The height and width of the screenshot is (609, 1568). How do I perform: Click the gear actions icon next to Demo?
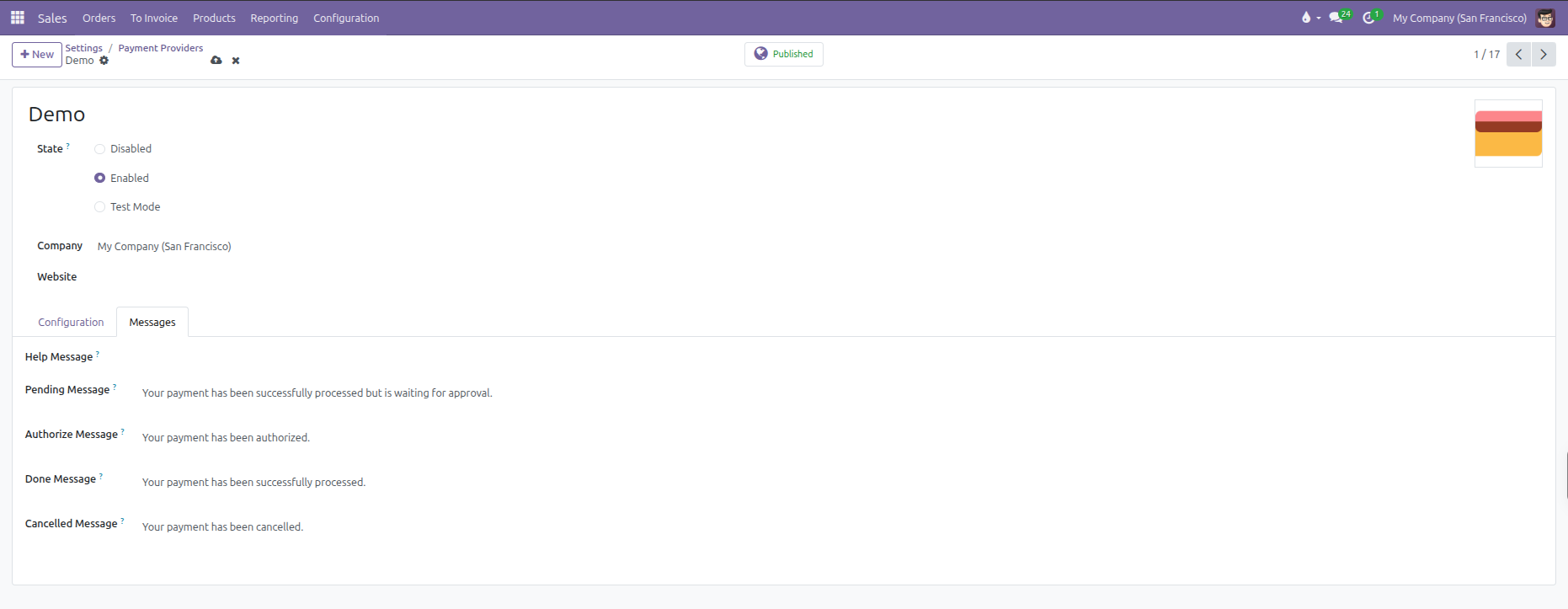click(104, 61)
